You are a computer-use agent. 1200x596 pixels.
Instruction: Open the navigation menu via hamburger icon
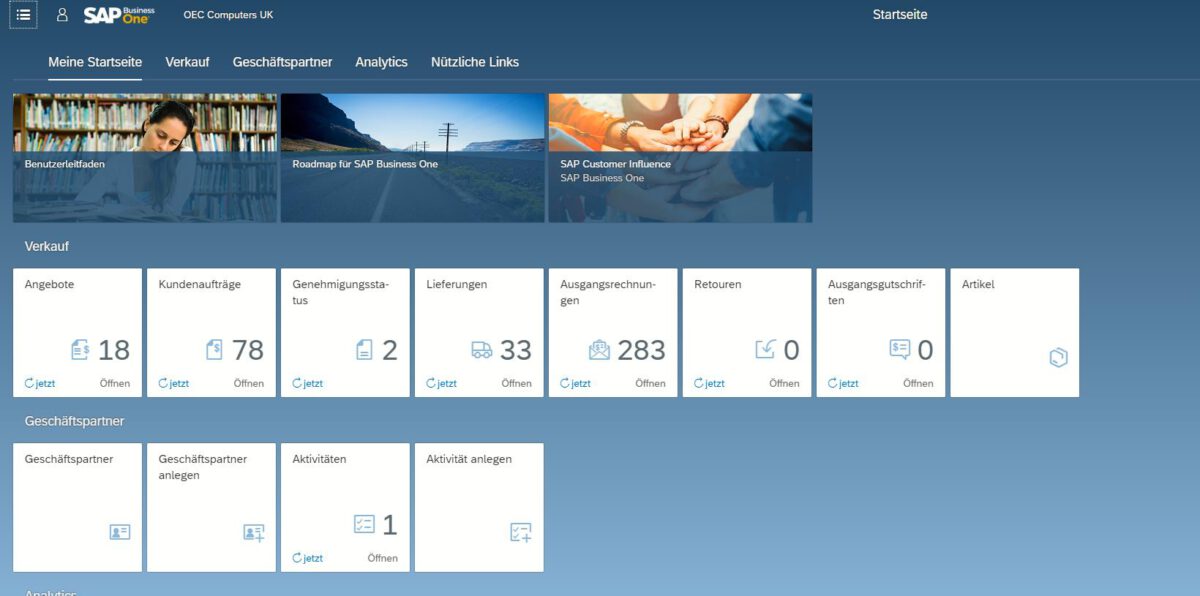(22, 14)
